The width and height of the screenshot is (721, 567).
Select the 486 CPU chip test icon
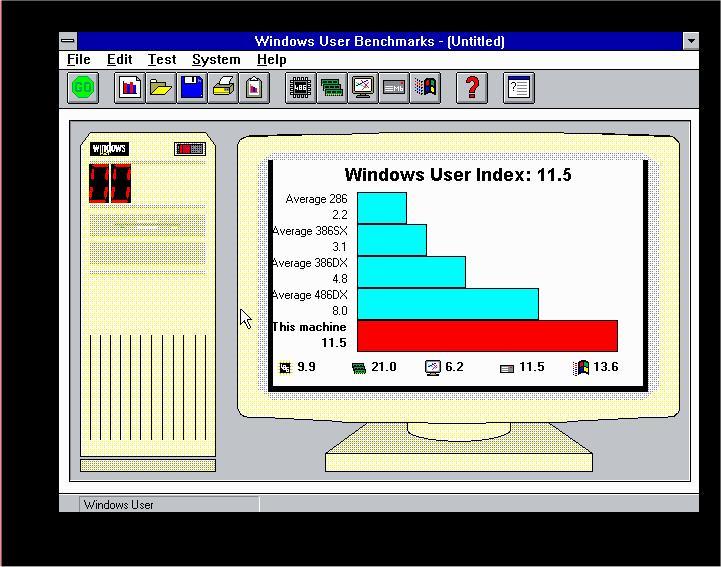[x=300, y=87]
